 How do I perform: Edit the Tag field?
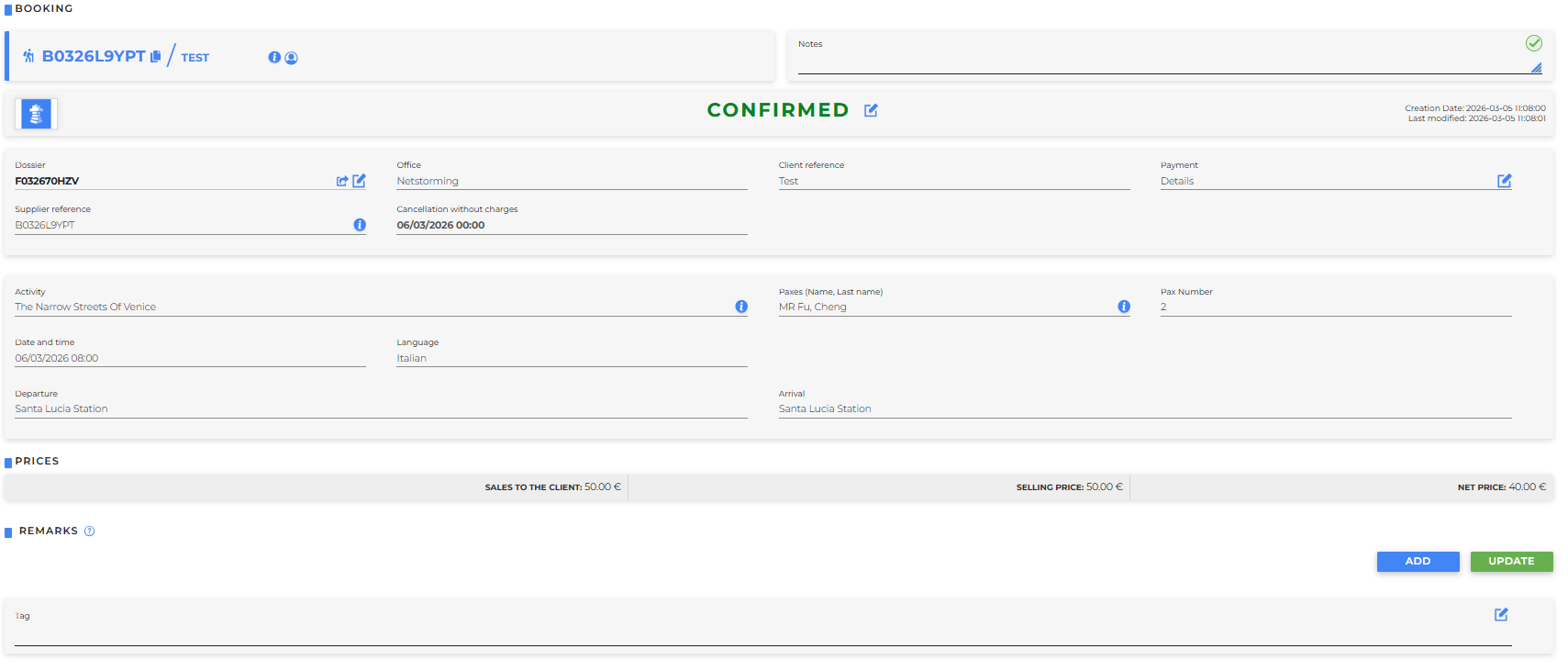[1501, 615]
